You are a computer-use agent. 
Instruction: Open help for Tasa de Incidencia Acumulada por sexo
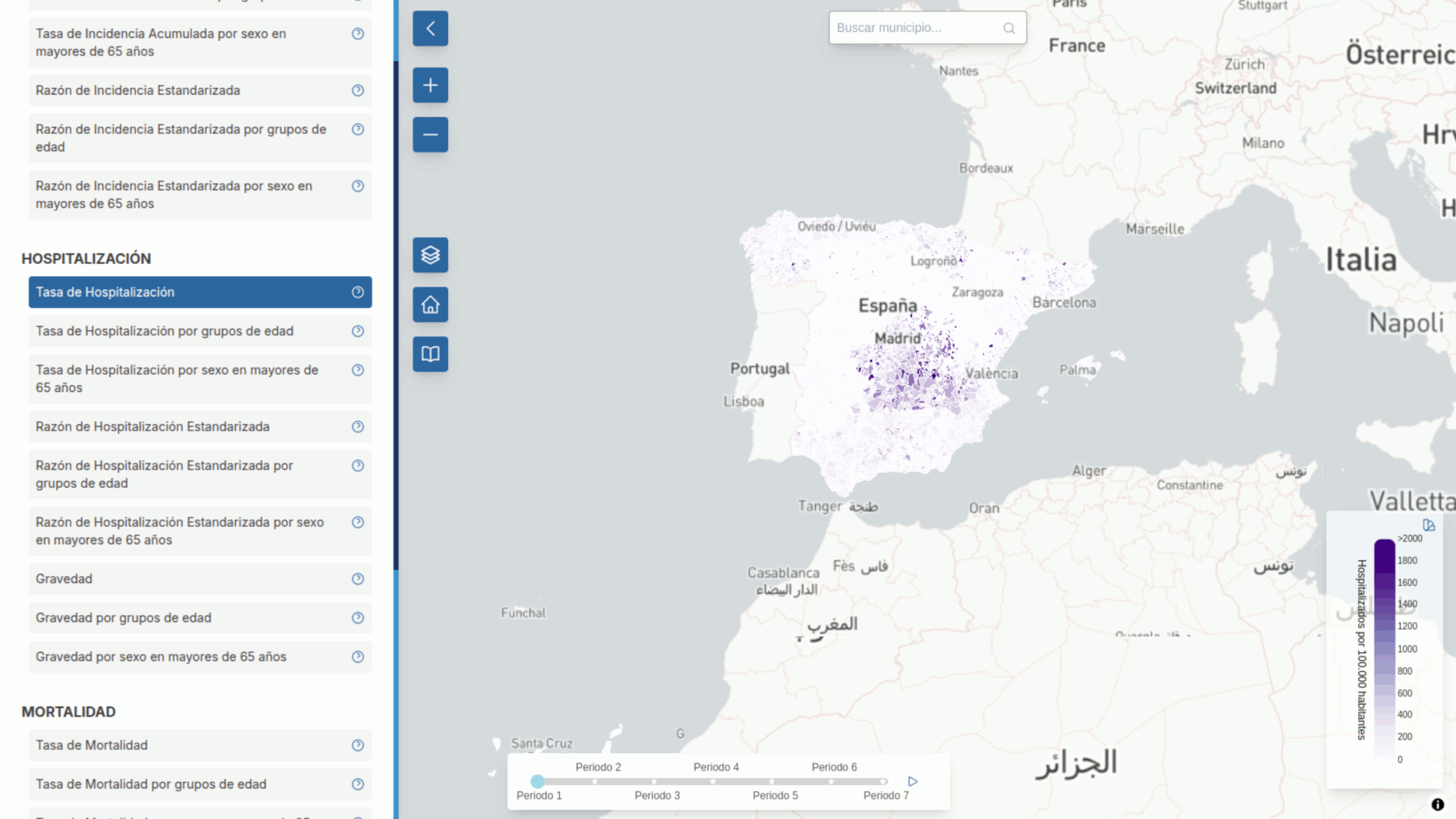tap(358, 34)
